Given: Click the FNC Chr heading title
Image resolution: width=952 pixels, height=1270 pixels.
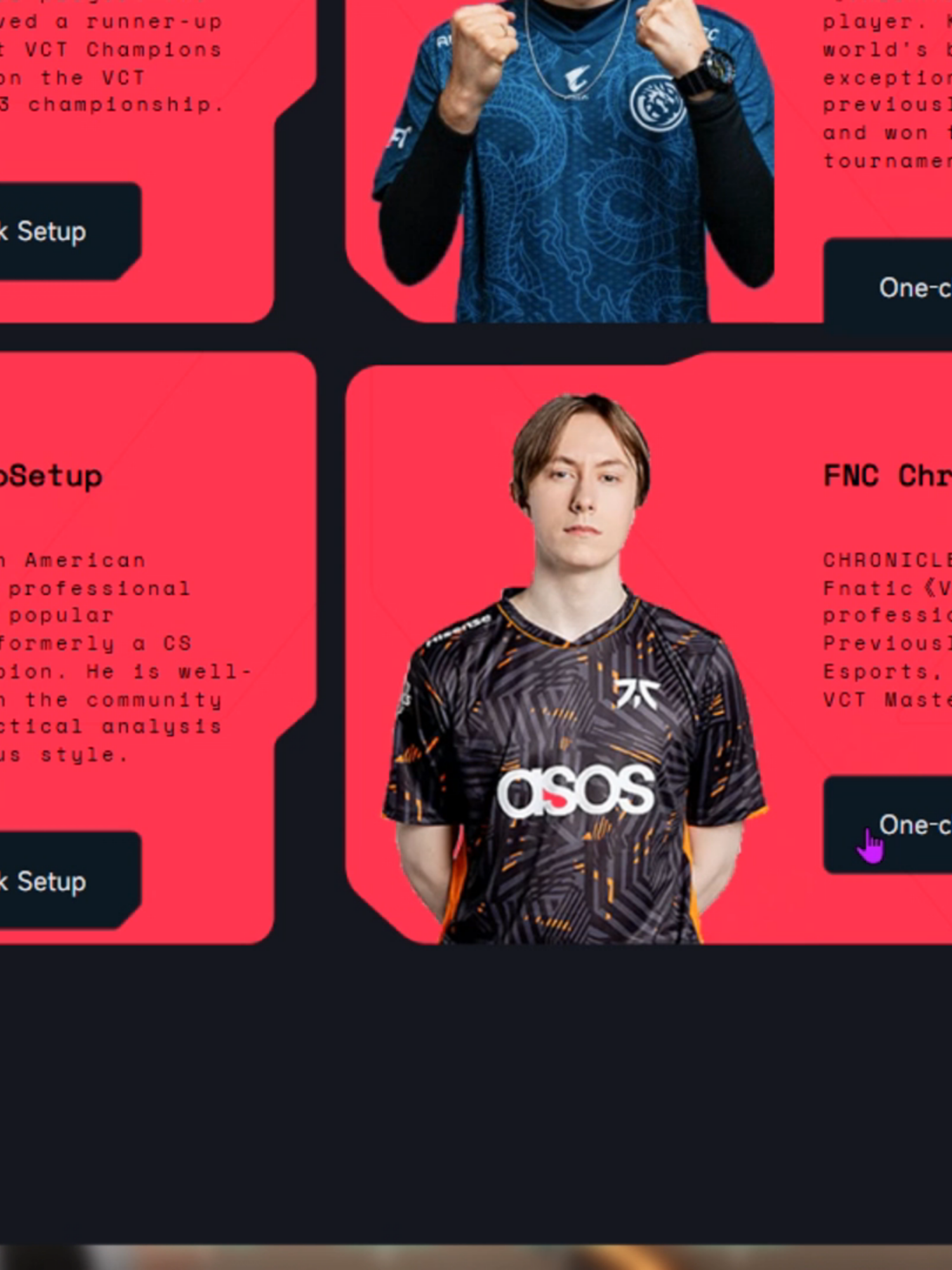Looking at the screenshot, I should pos(887,476).
